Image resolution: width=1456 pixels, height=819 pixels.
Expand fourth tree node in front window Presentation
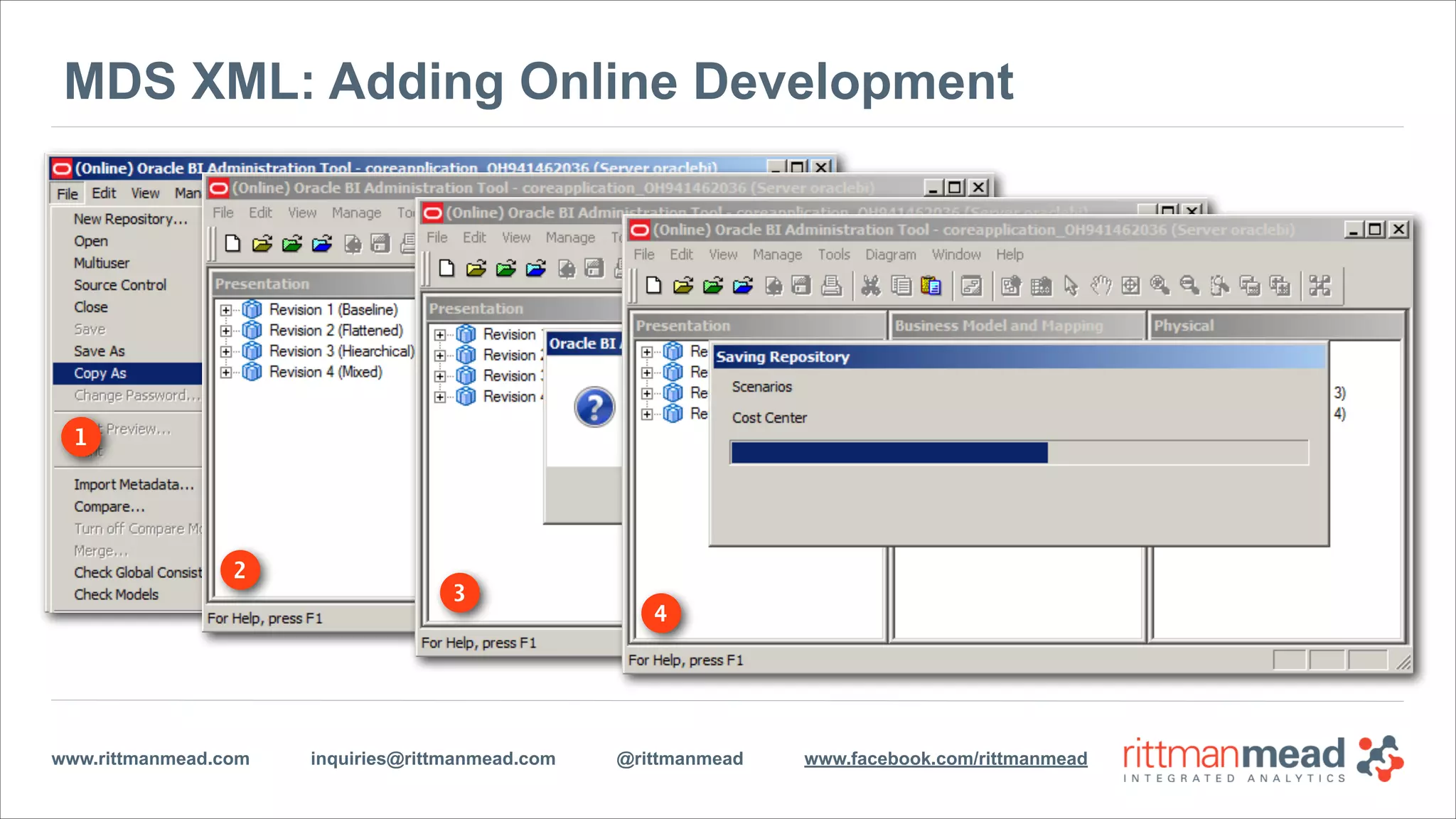(647, 414)
